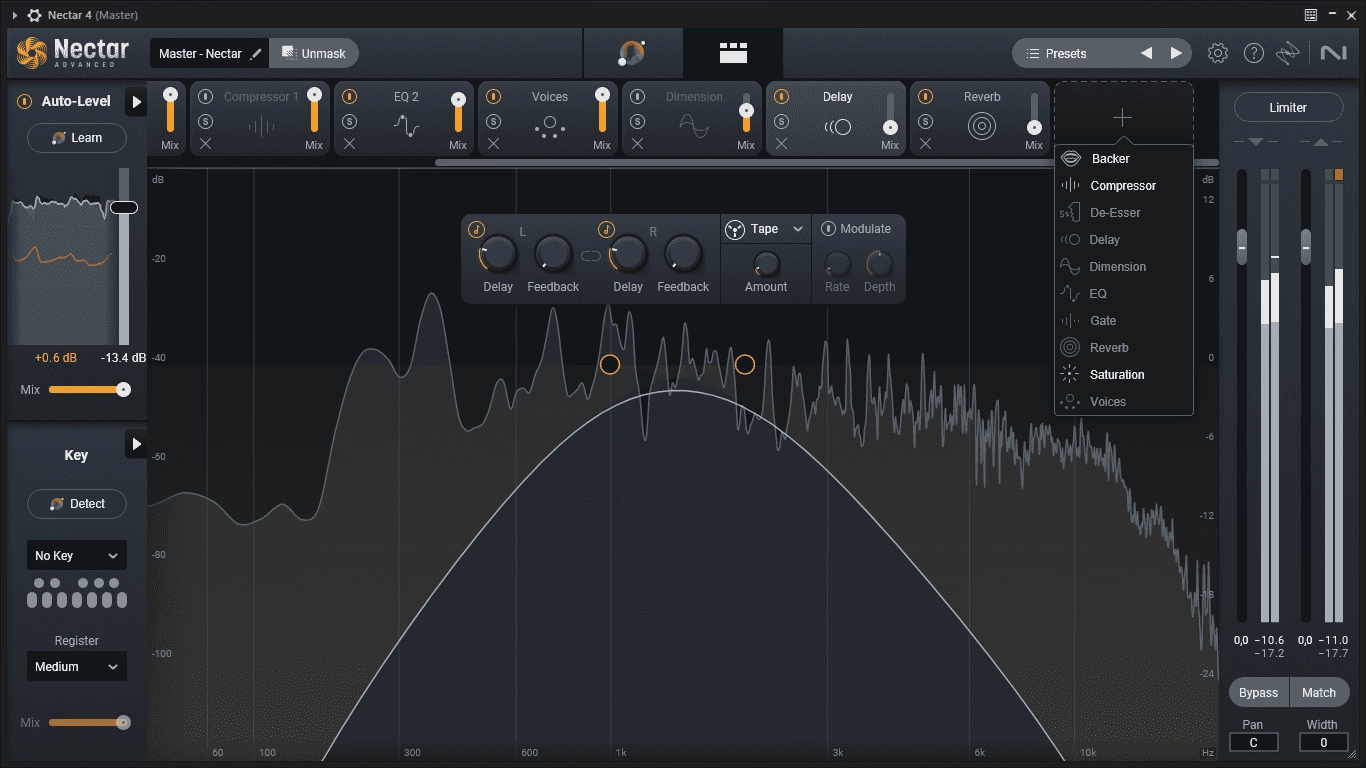Select the Delay module icon

pyautogui.click(x=837, y=127)
